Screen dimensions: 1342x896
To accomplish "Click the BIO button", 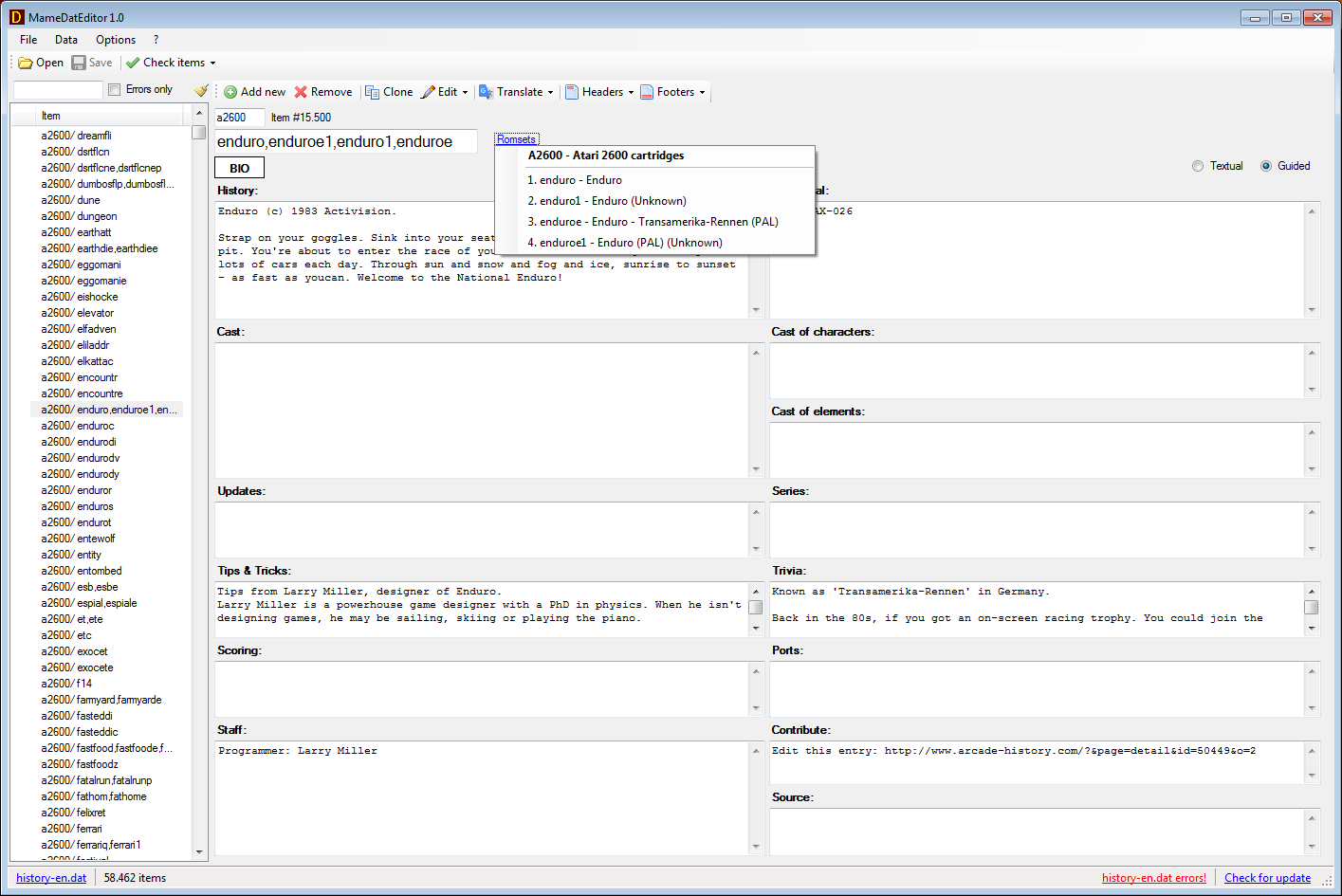I will tap(240, 168).
